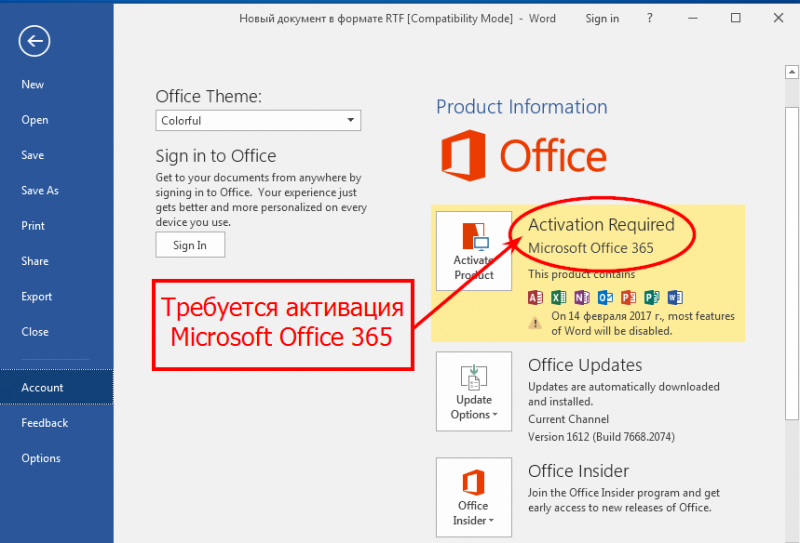Open the Update Options button menu
Screen dimensions: 800x543
click(474, 391)
